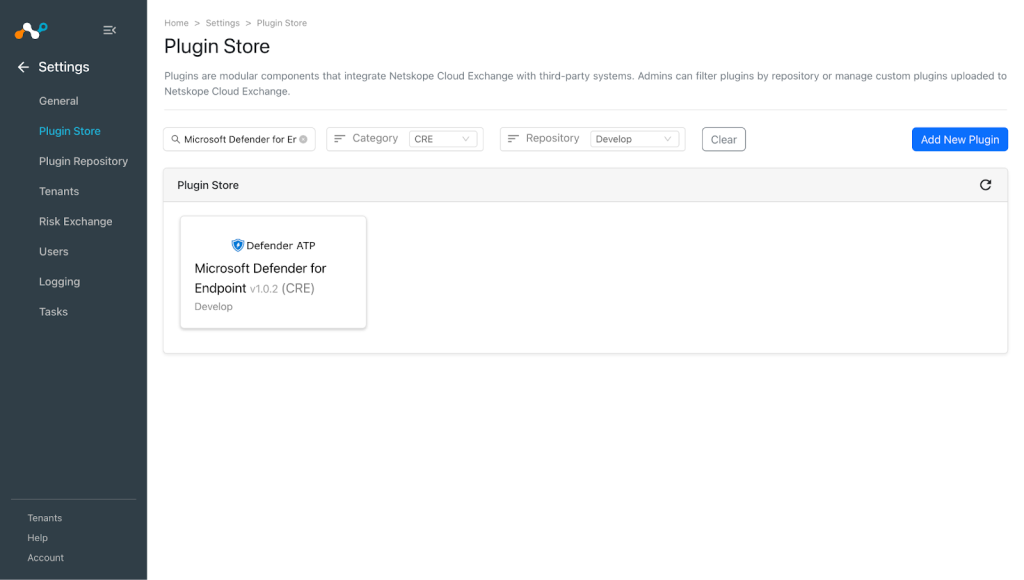Collapse the sidebar menu icon
Screen dimensions: 1024x580
(110, 30)
